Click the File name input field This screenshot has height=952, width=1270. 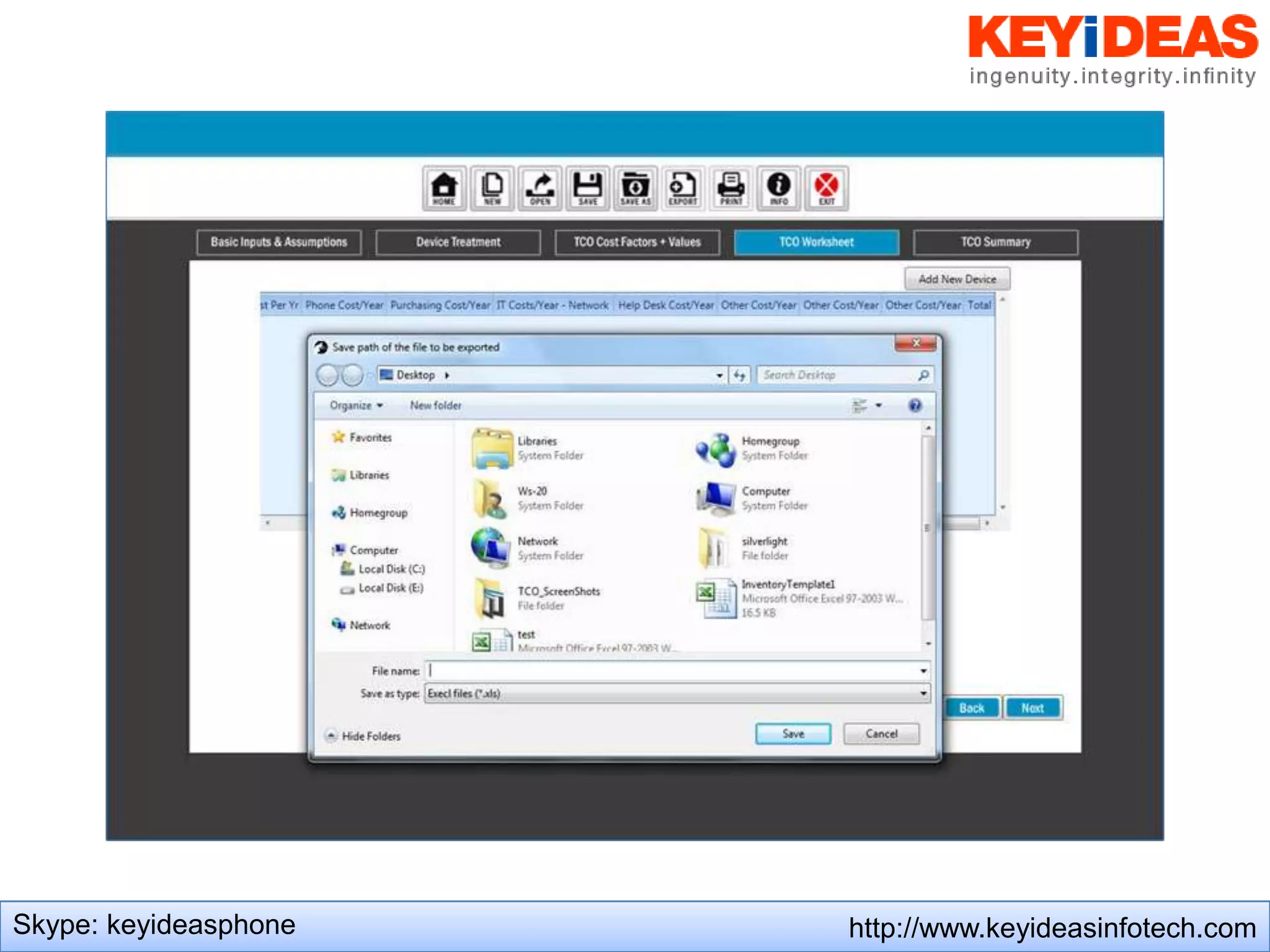[x=672, y=671]
